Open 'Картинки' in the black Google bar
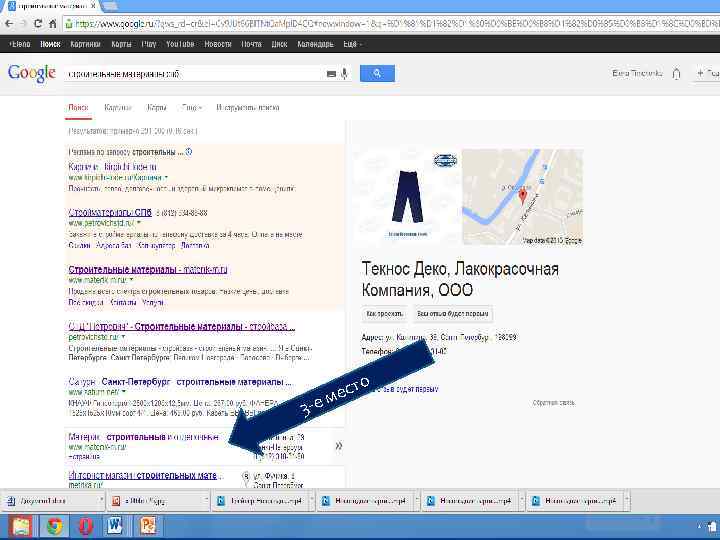Image resolution: width=720 pixels, height=540 pixels. [x=85, y=45]
